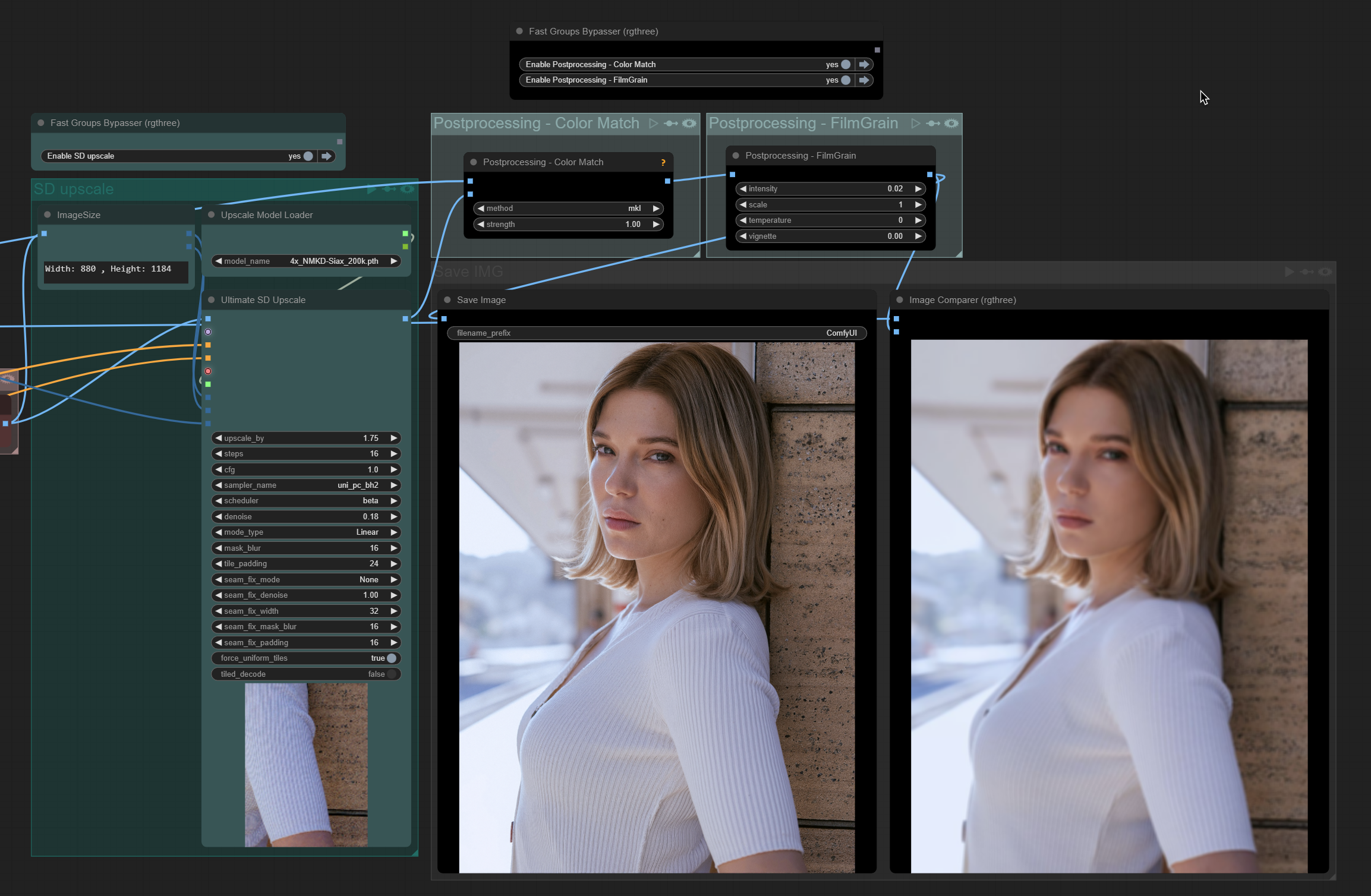Collapse the Ultimate SD Upscale node dot
1371x896 pixels.
click(x=212, y=299)
